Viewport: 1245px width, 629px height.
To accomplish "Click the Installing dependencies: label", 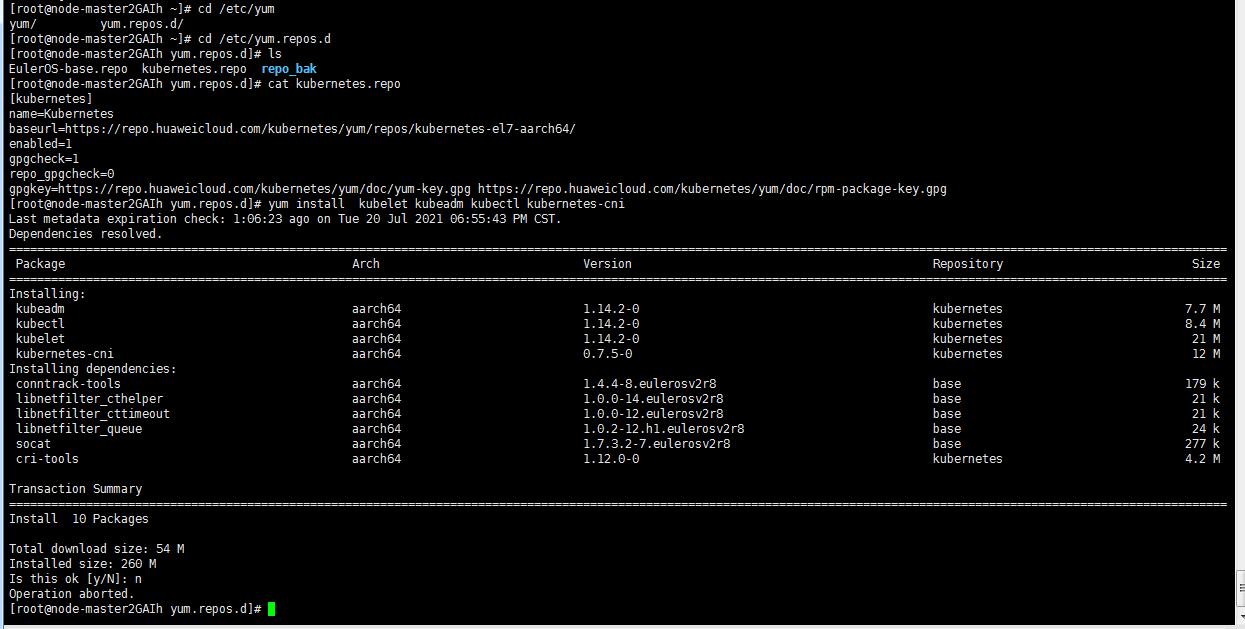I will coord(93,369).
